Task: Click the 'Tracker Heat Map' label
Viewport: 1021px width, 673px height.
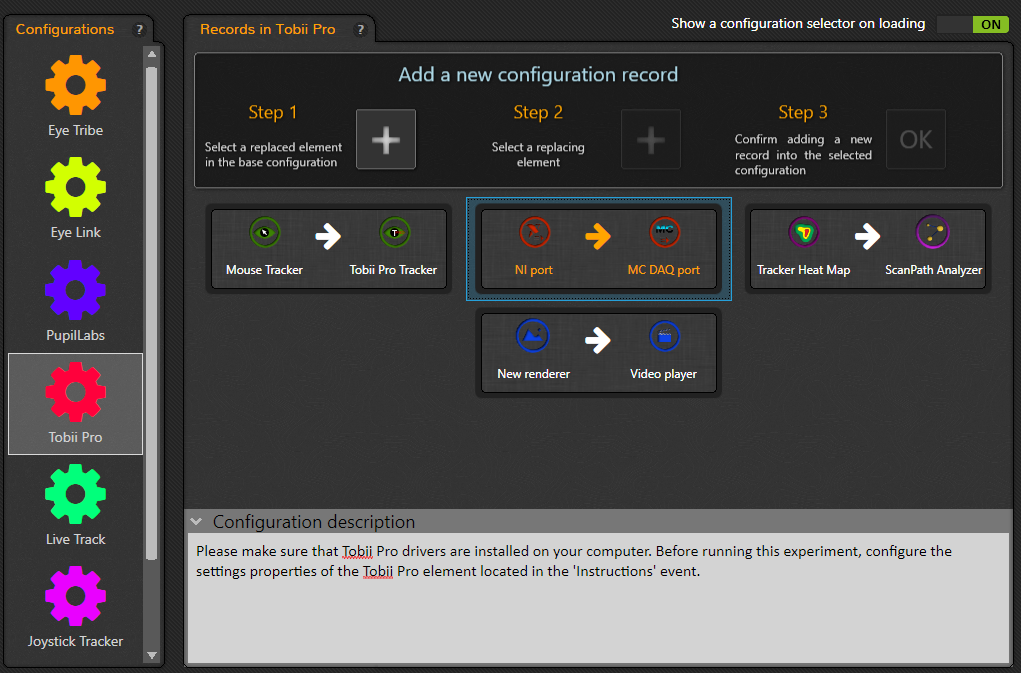Action: click(804, 269)
